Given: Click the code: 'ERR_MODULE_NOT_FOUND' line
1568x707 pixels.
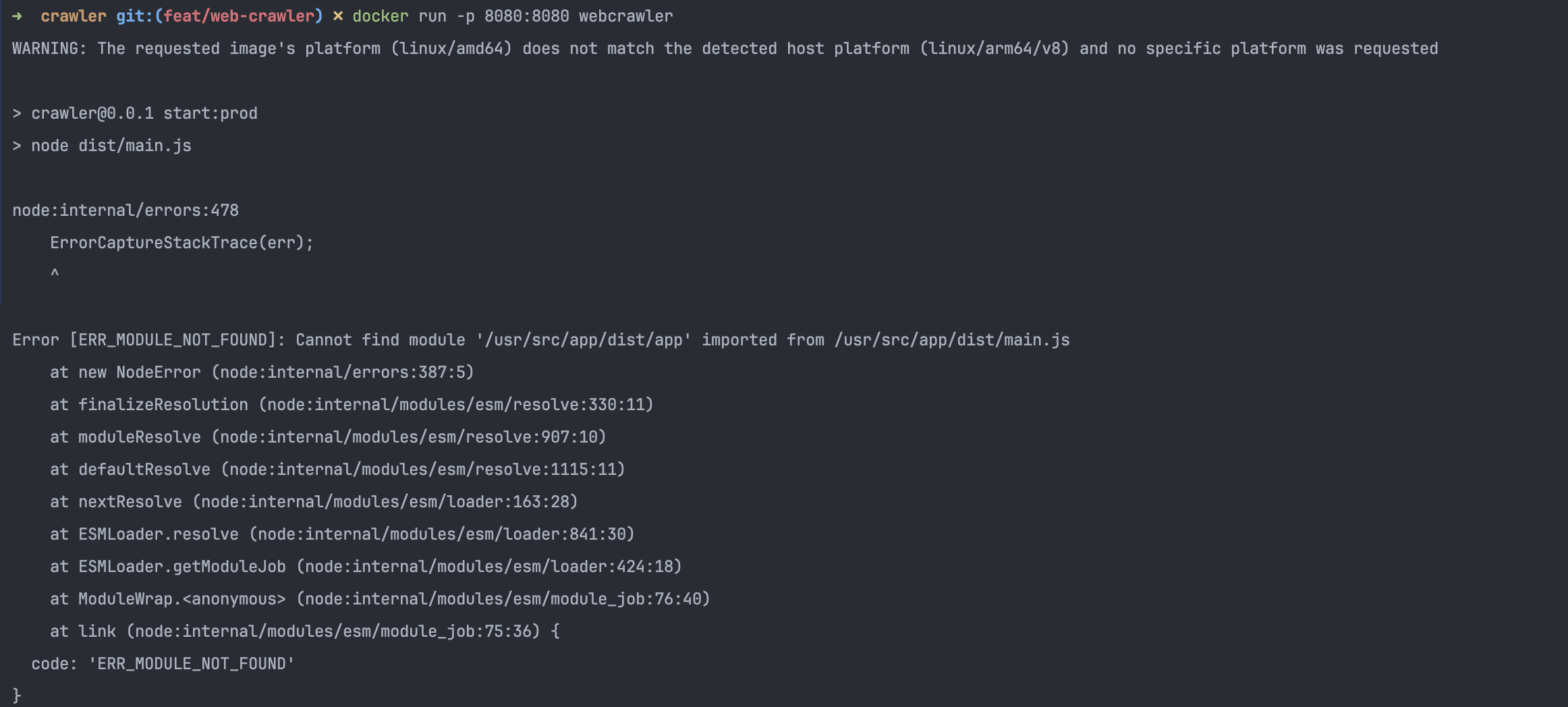Looking at the screenshot, I should 163,664.
